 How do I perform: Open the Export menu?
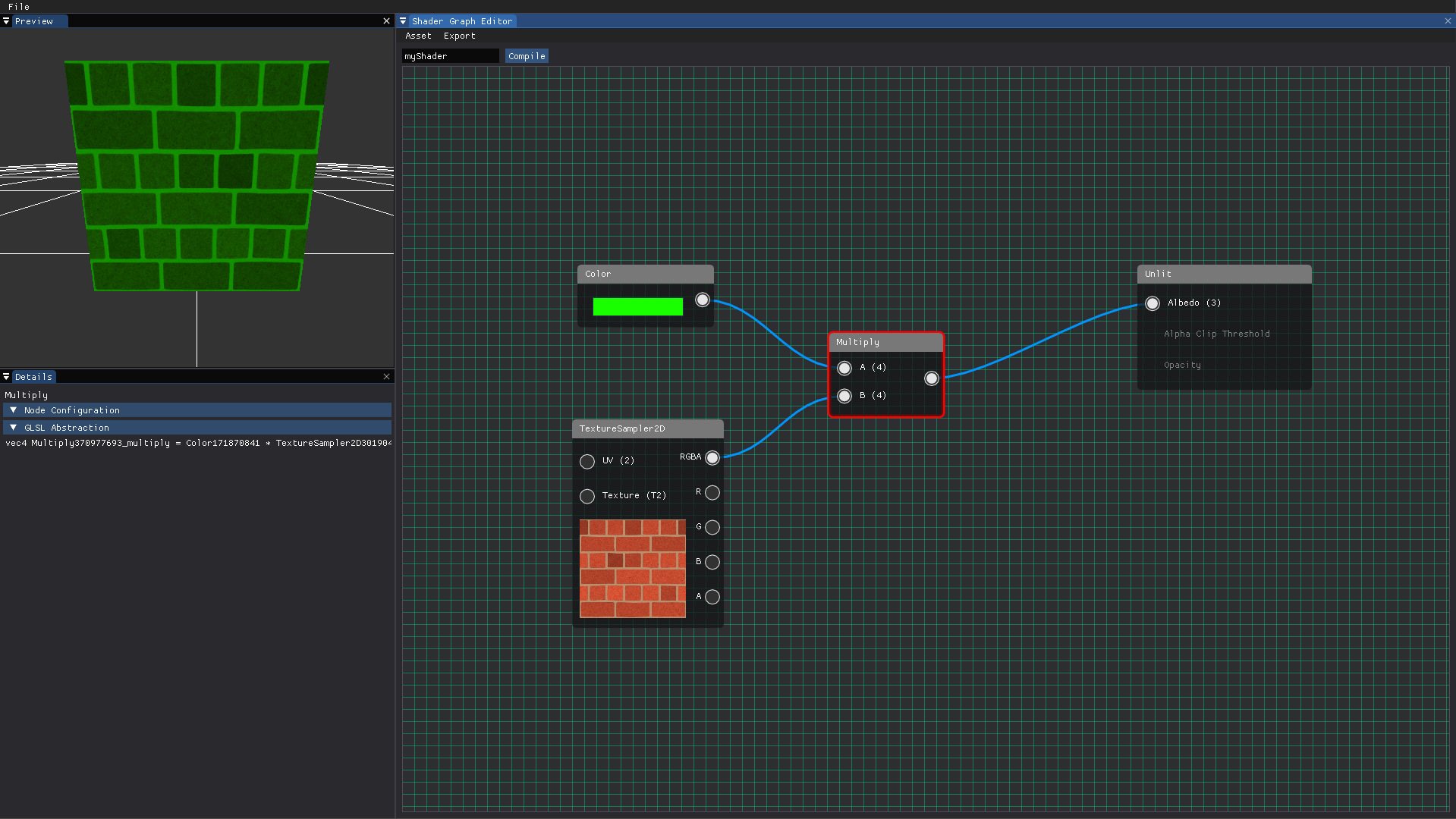459,36
